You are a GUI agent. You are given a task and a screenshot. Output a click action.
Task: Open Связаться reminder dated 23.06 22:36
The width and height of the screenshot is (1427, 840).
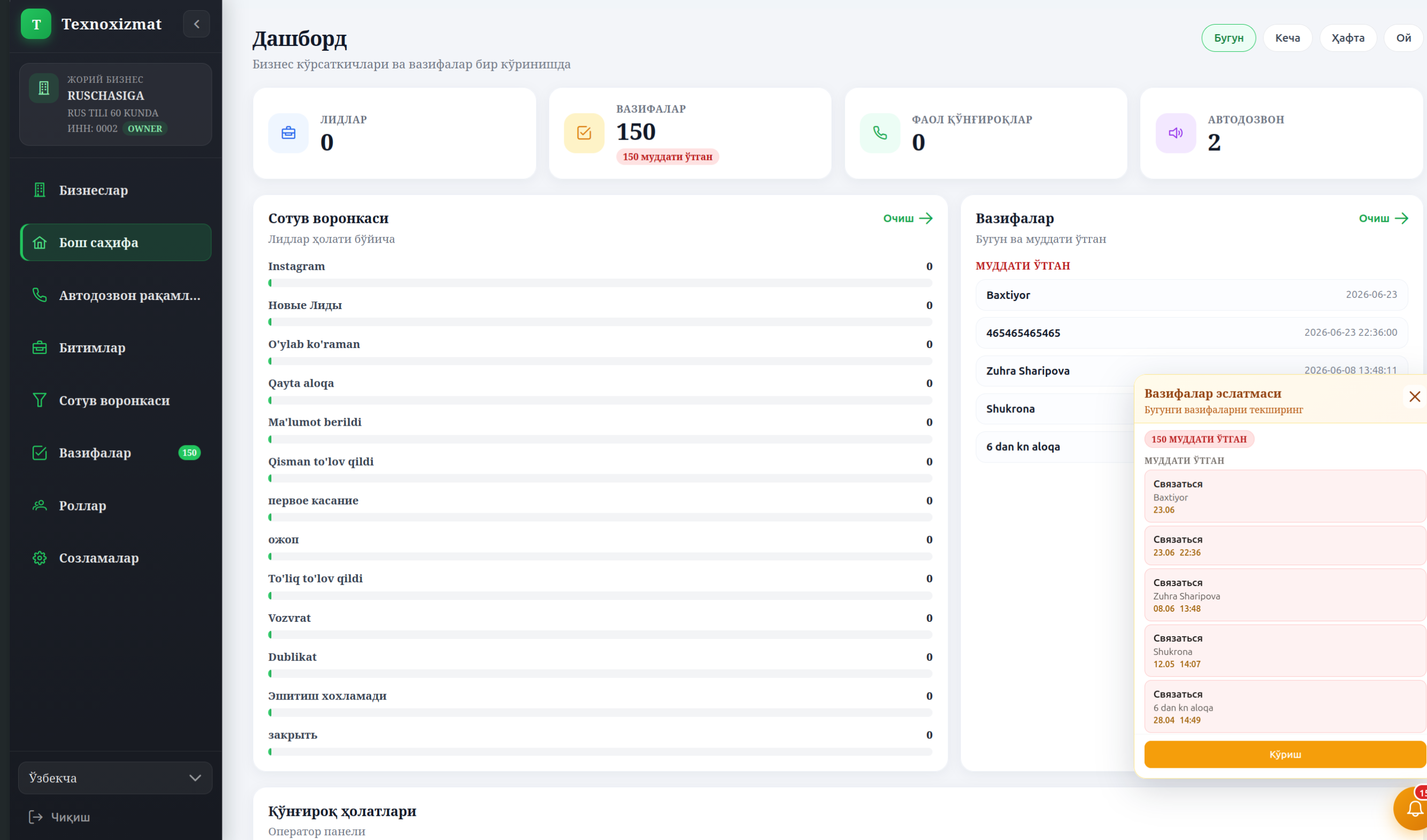tap(1285, 545)
